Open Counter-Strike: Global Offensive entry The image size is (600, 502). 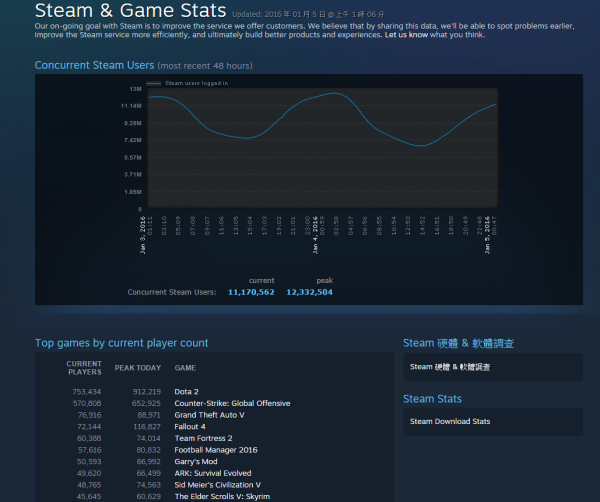point(232,403)
